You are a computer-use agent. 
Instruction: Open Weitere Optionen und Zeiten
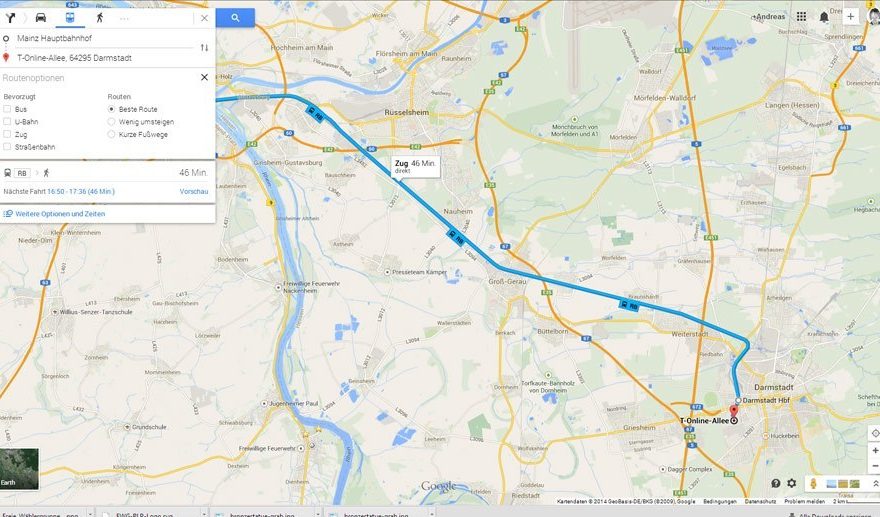(60, 214)
